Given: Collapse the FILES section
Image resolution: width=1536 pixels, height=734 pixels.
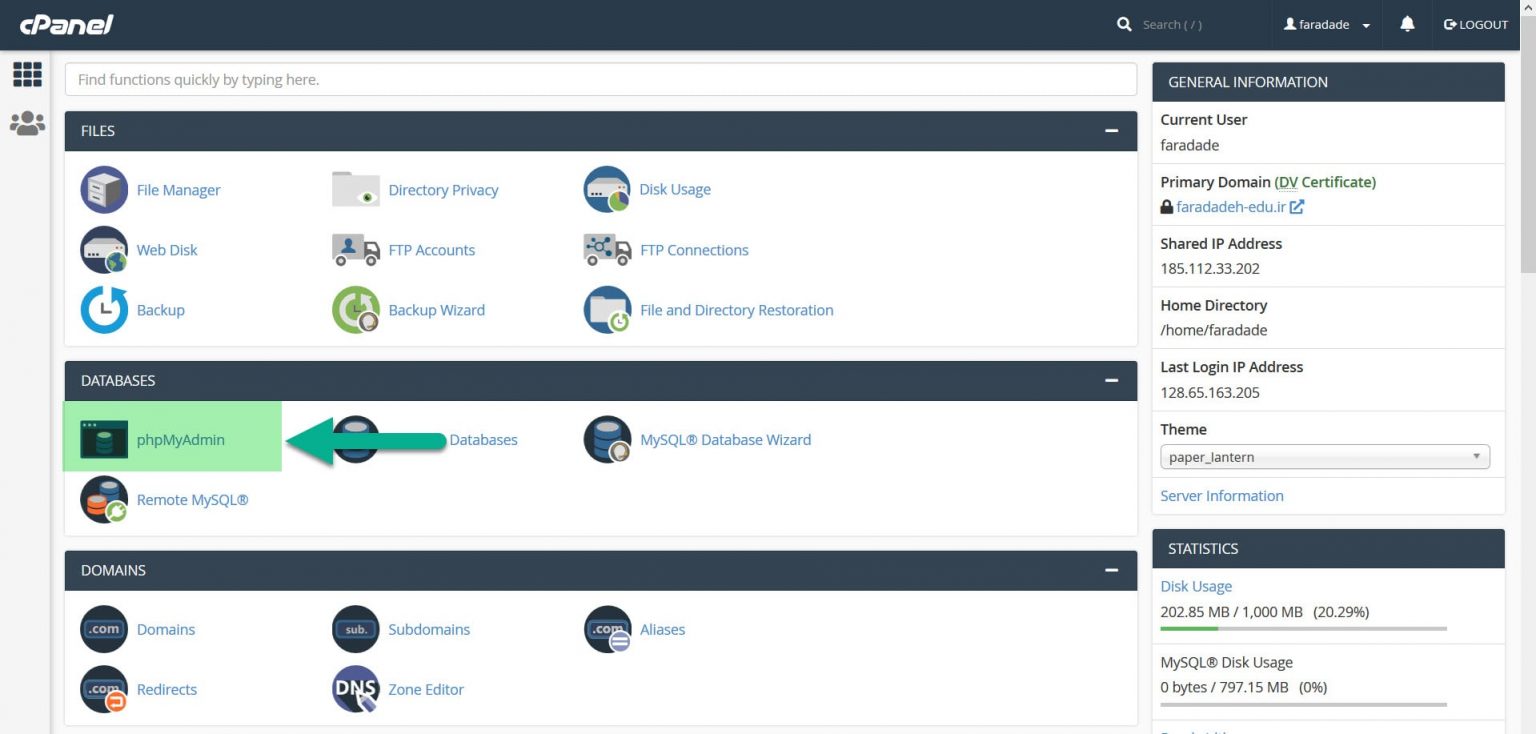Looking at the screenshot, I should 1111,131.
